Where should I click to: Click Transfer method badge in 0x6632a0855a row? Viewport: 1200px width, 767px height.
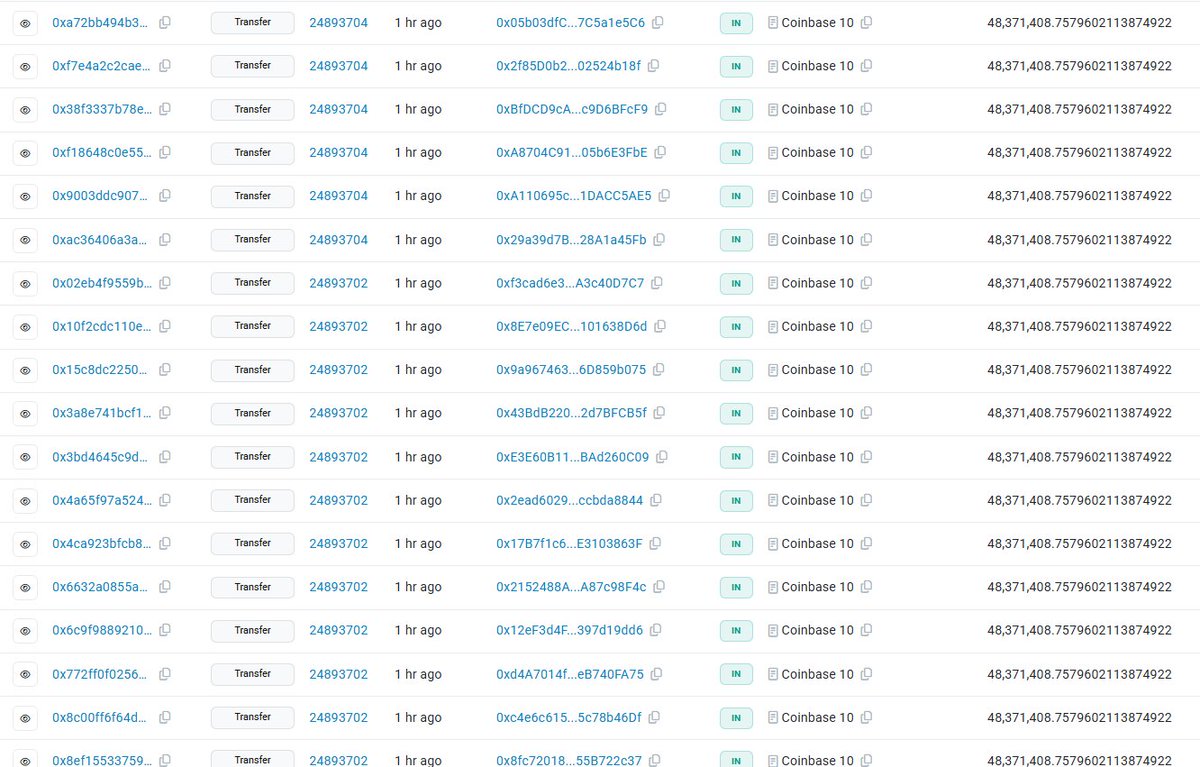click(x=252, y=587)
